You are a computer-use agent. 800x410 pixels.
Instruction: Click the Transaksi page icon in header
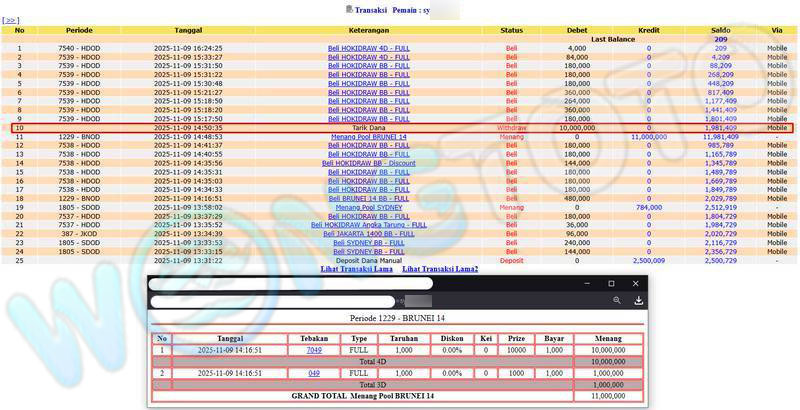pyautogui.click(x=349, y=9)
